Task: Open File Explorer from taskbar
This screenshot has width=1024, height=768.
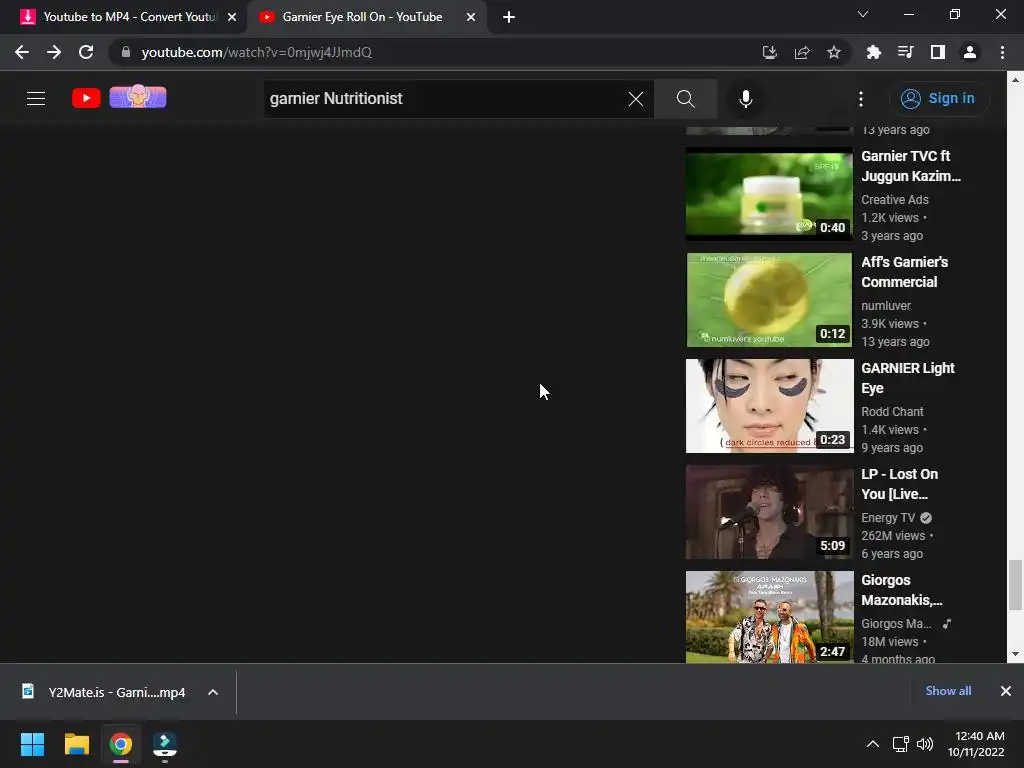Action: pyautogui.click(x=76, y=744)
